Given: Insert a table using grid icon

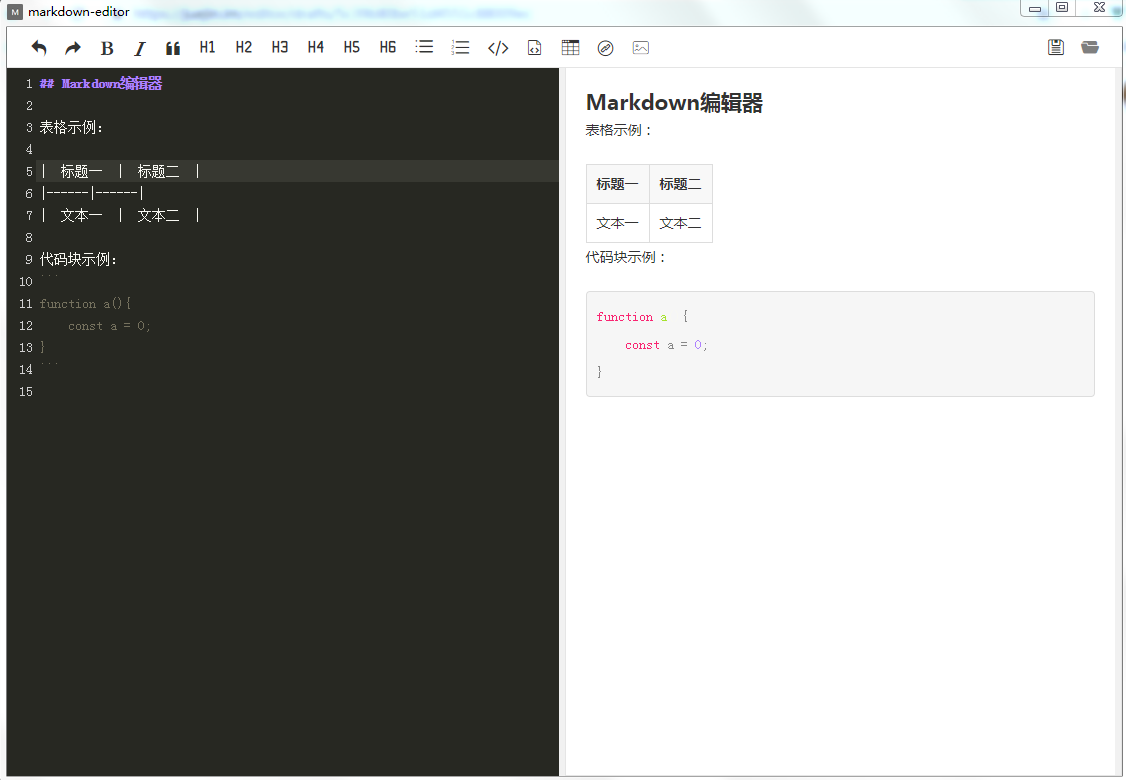Looking at the screenshot, I should [x=570, y=47].
